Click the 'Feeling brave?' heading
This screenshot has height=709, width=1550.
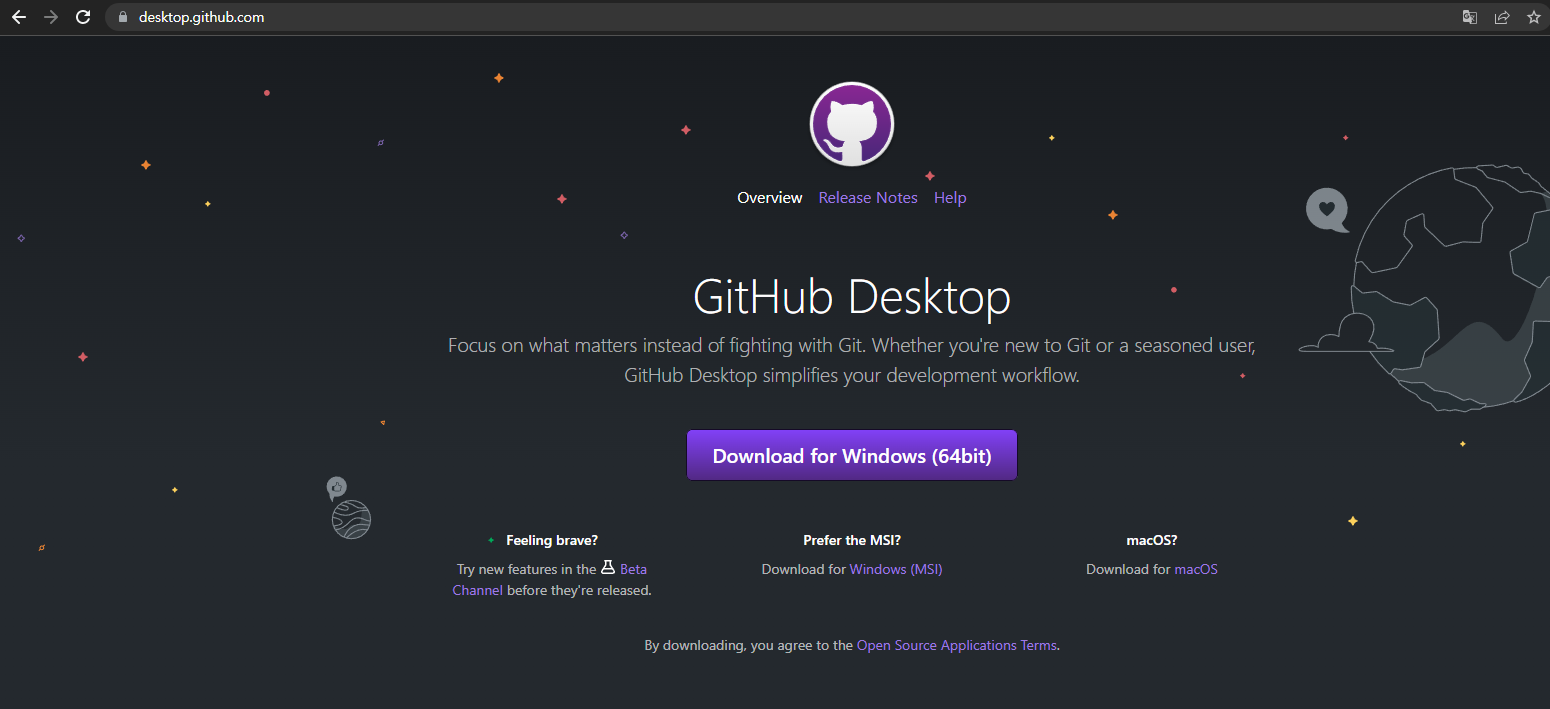552,540
